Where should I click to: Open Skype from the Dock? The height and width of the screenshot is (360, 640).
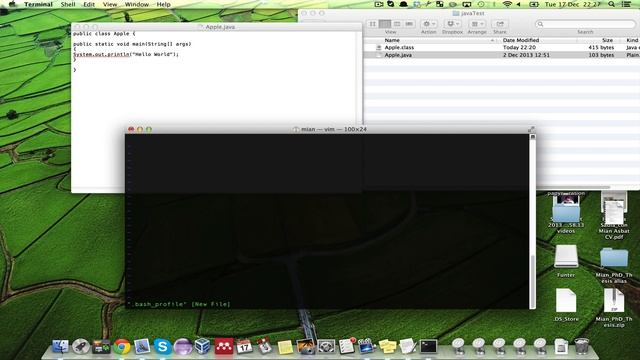point(162,346)
